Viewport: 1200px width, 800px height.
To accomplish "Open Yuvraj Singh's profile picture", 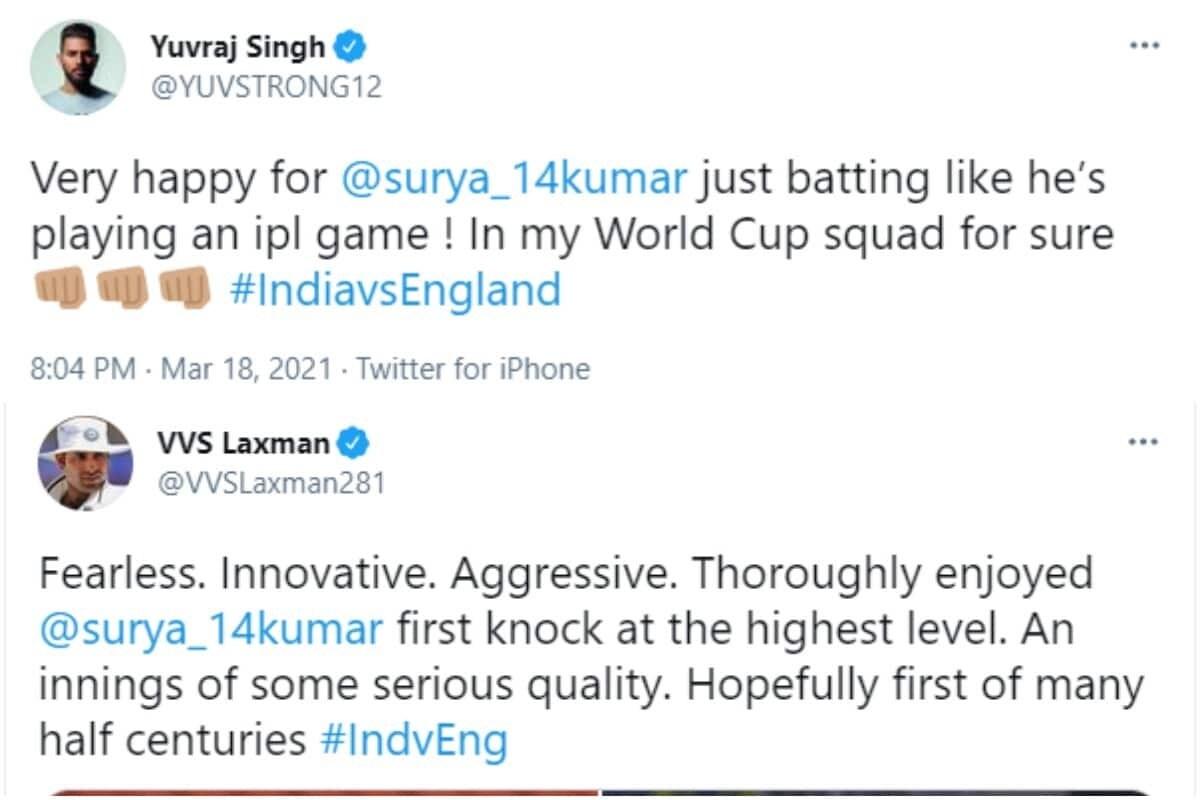I will tap(78, 67).
